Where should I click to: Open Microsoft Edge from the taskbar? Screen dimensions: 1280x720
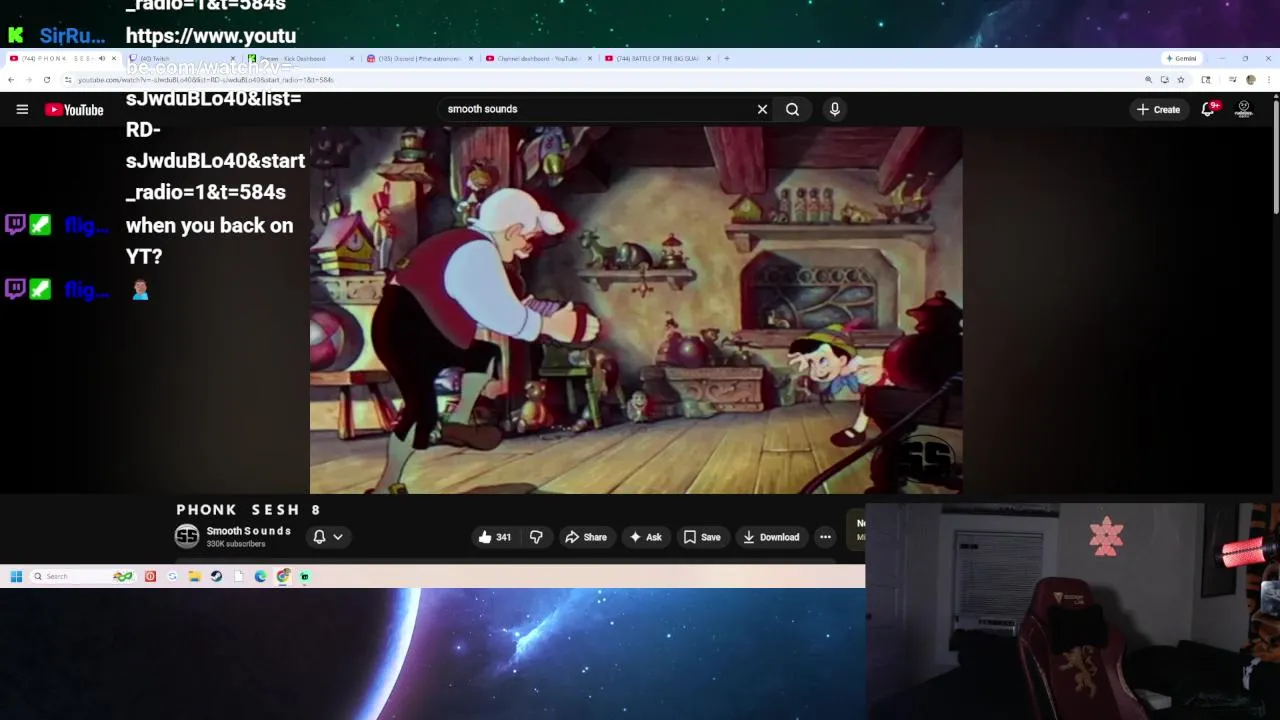point(260,576)
